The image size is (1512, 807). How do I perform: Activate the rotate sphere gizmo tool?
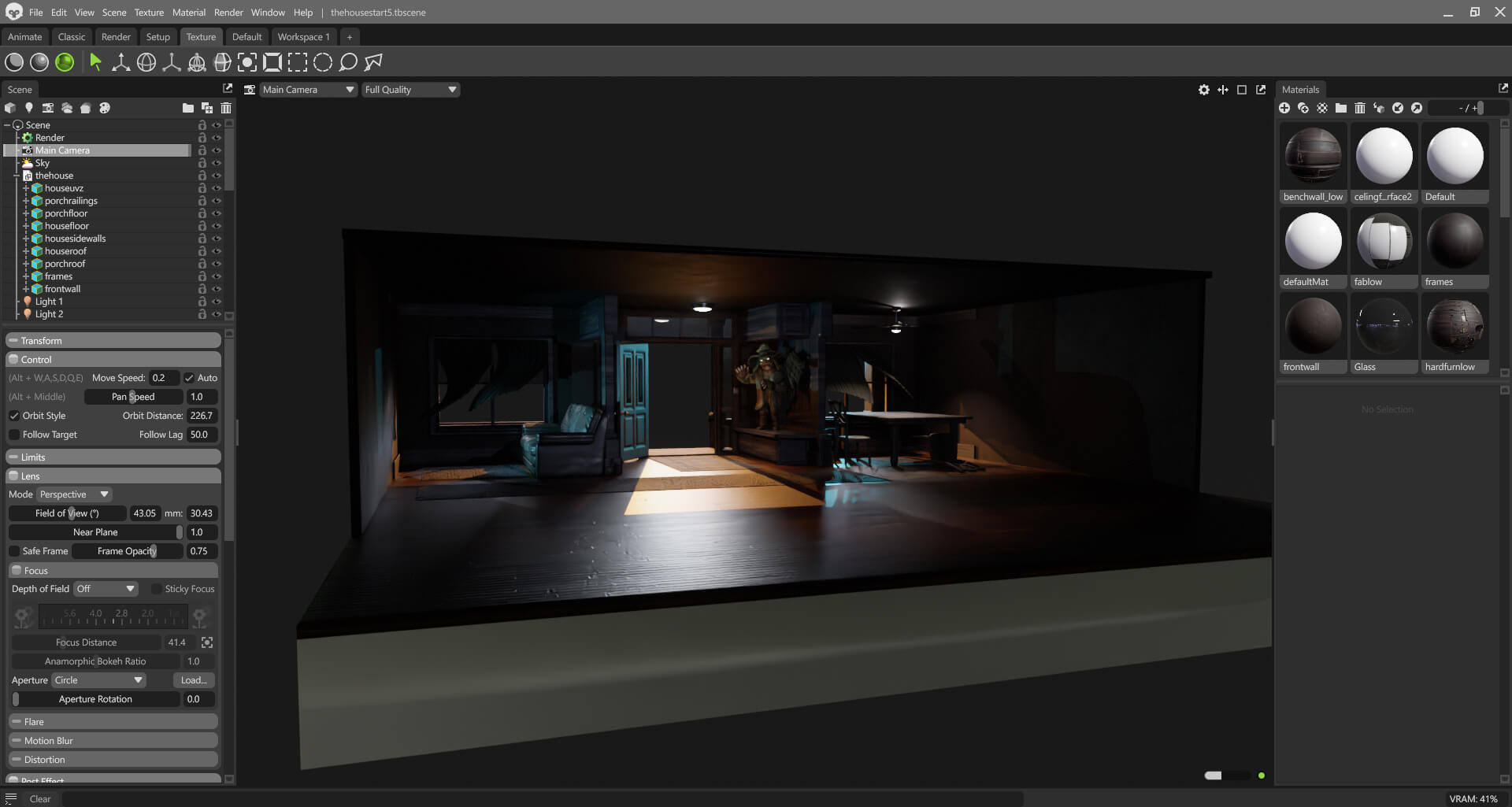(146, 62)
